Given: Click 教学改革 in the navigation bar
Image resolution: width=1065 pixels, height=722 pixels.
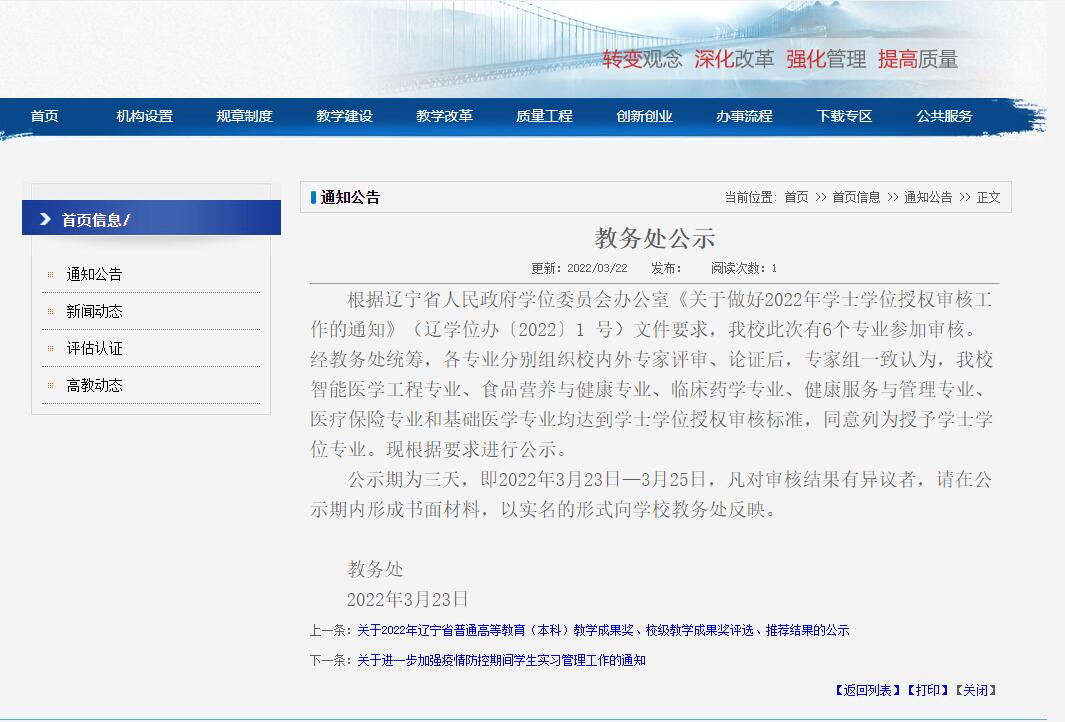Looking at the screenshot, I should [x=444, y=116].
